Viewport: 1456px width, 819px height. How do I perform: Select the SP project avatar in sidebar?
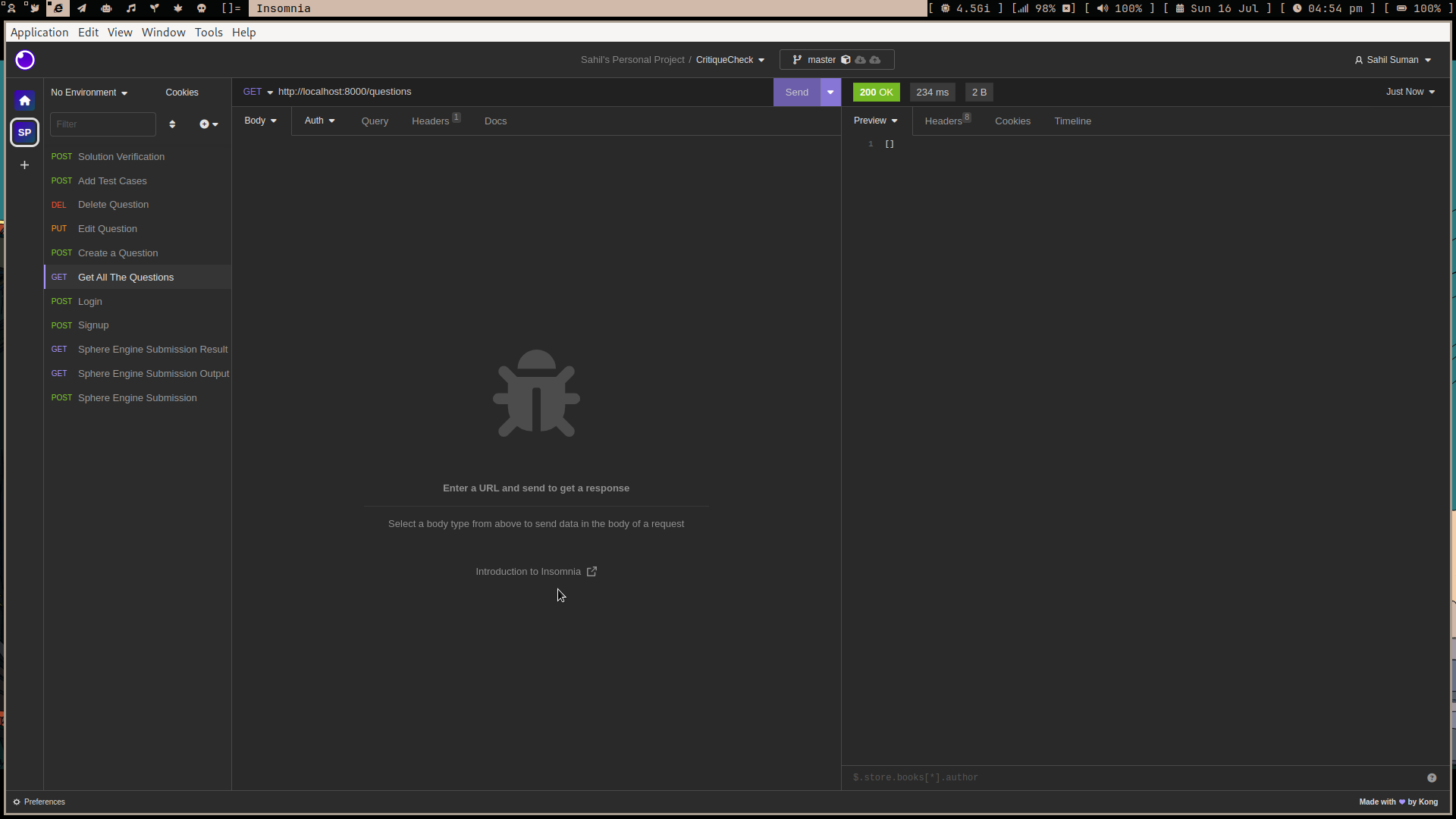(24, 132)
